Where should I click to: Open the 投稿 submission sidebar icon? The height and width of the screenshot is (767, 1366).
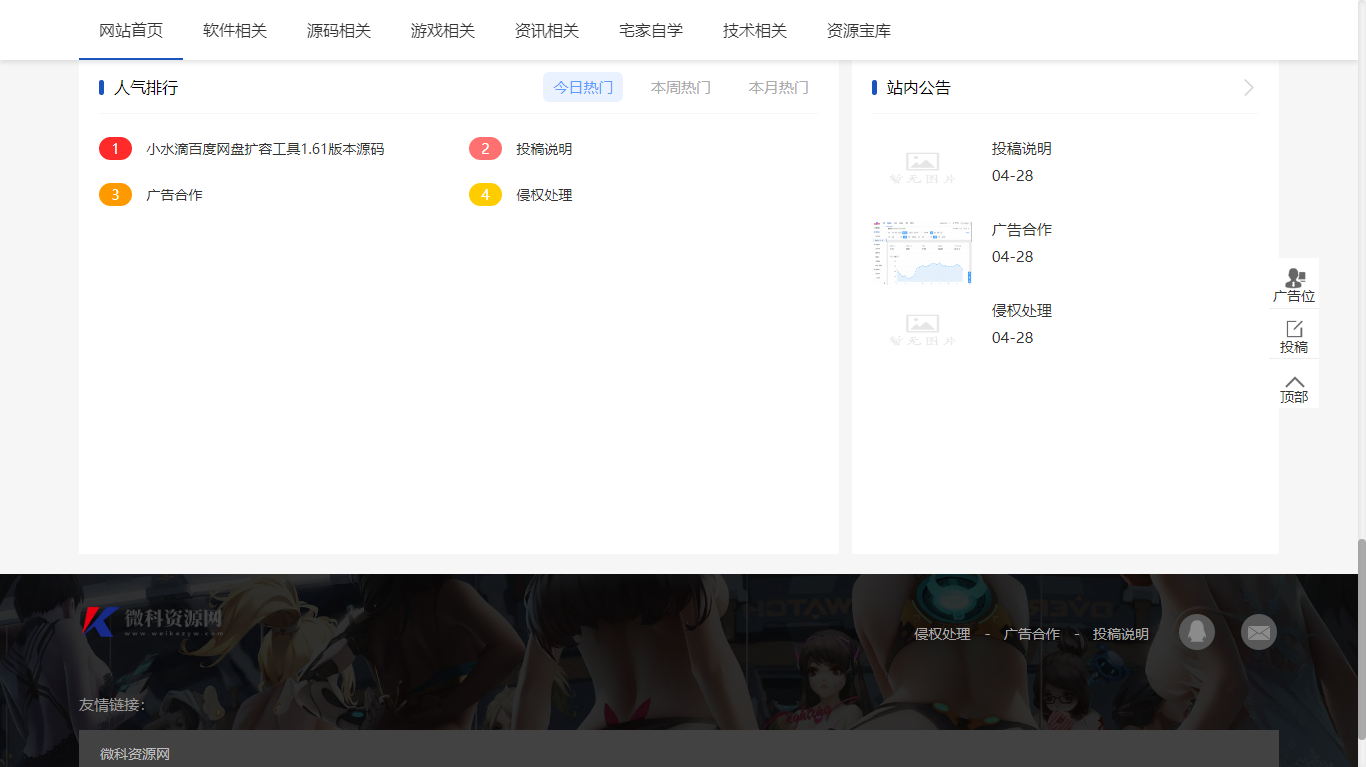[x=1293, y=336]
